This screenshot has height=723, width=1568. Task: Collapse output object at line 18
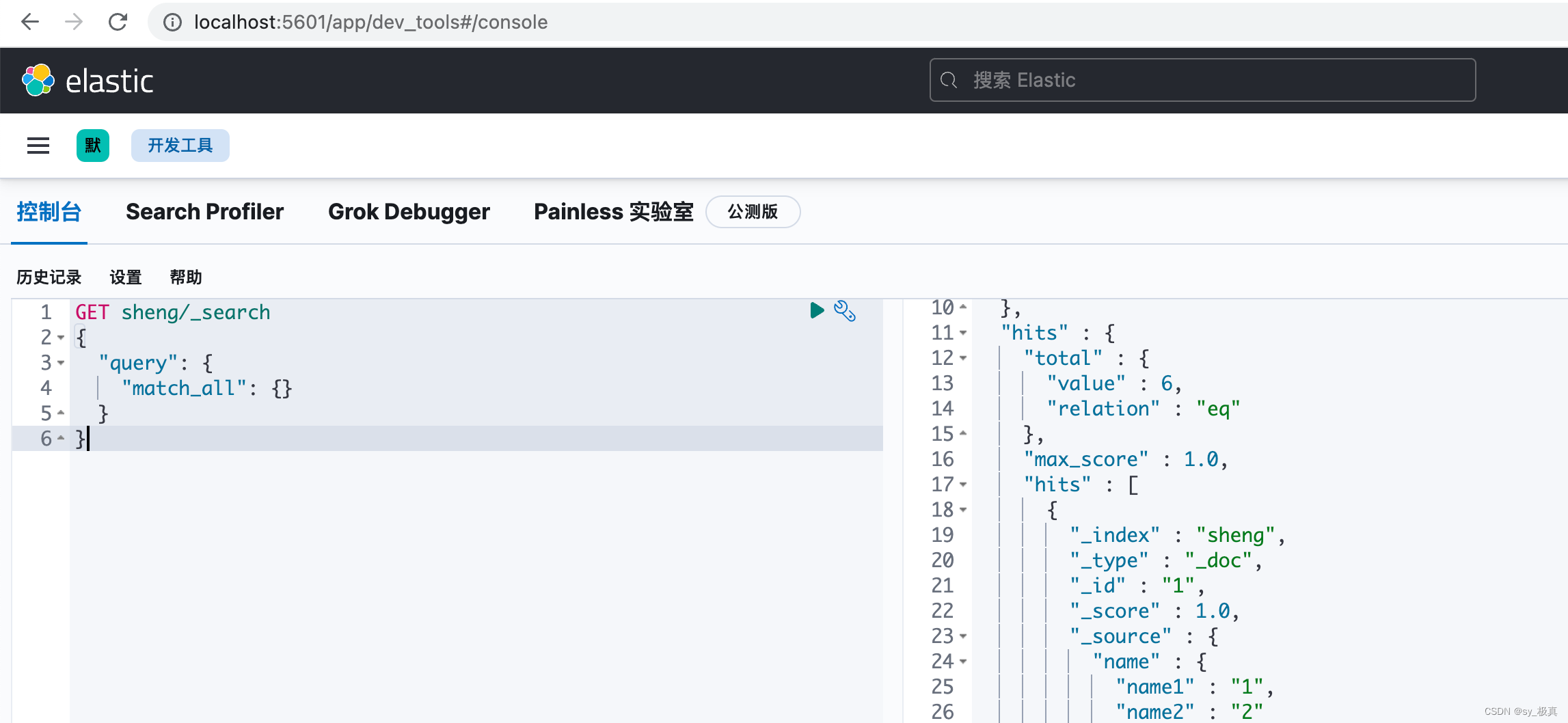[x=963, y=510]
